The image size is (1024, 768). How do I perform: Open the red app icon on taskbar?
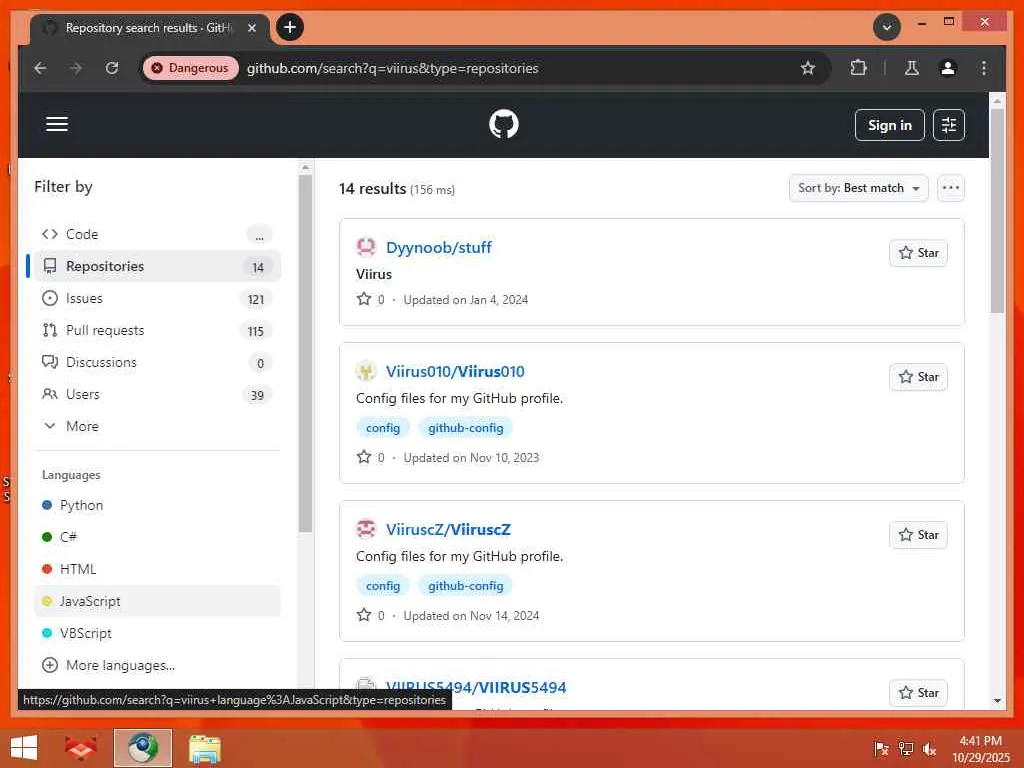pos(80,748)
